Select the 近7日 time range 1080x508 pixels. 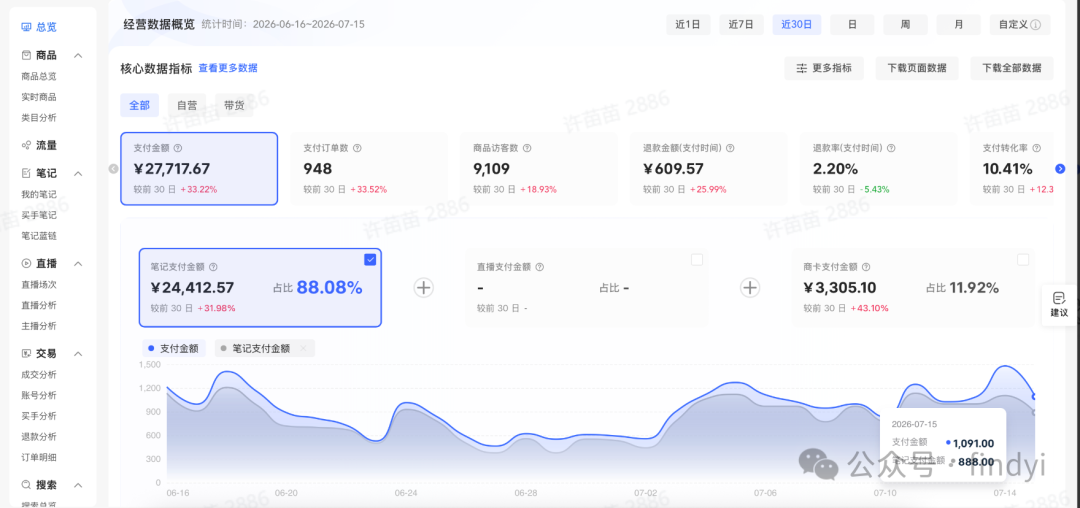[x=741, y=25]
